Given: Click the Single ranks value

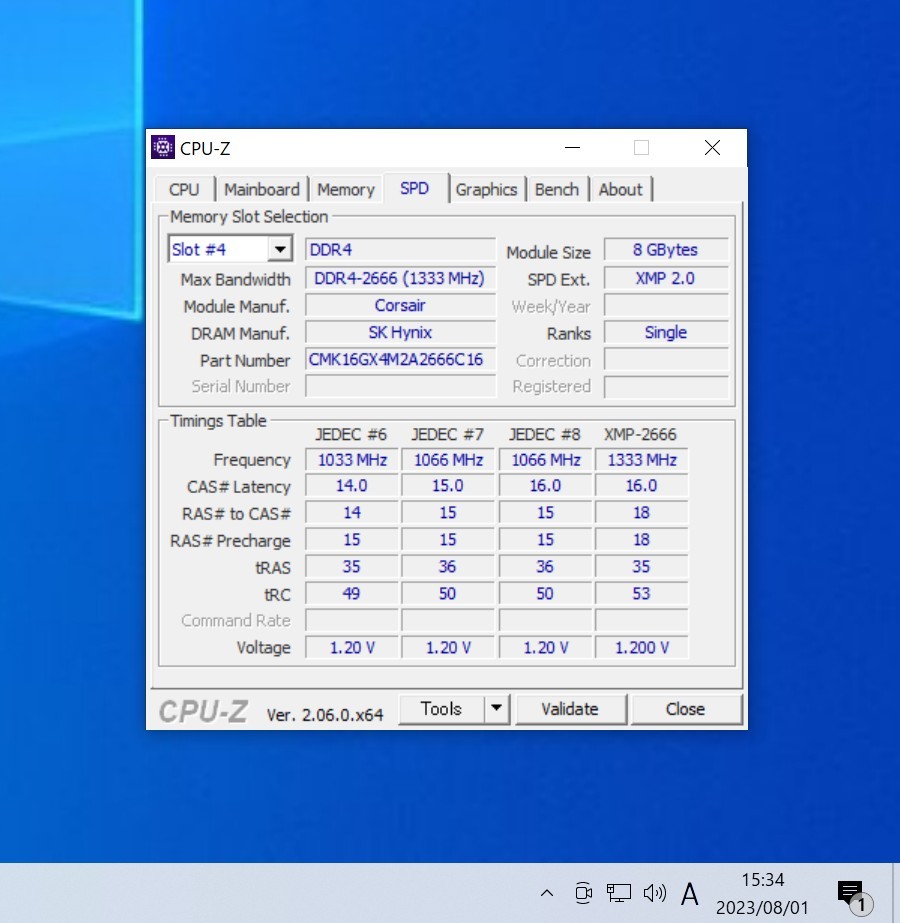Looking at the screenshot, I should (666, 332).
